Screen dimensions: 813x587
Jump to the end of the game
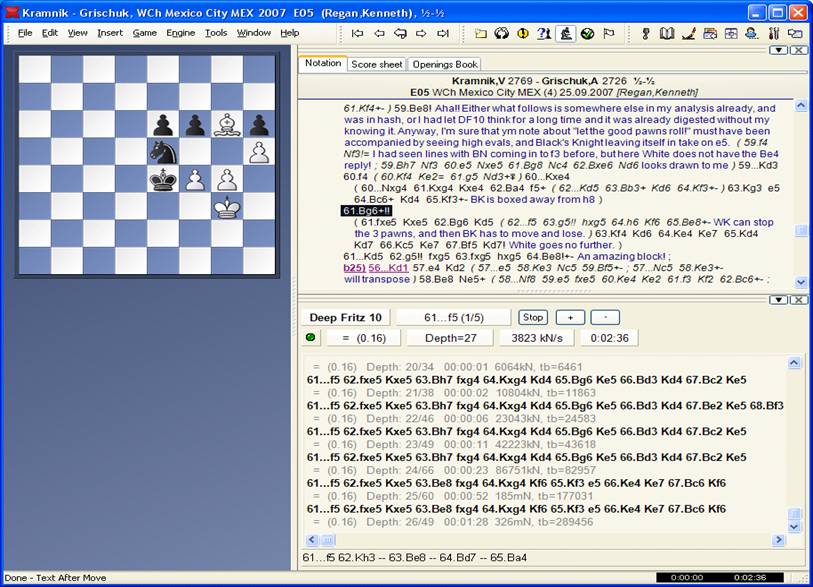(x=443, y=33)
